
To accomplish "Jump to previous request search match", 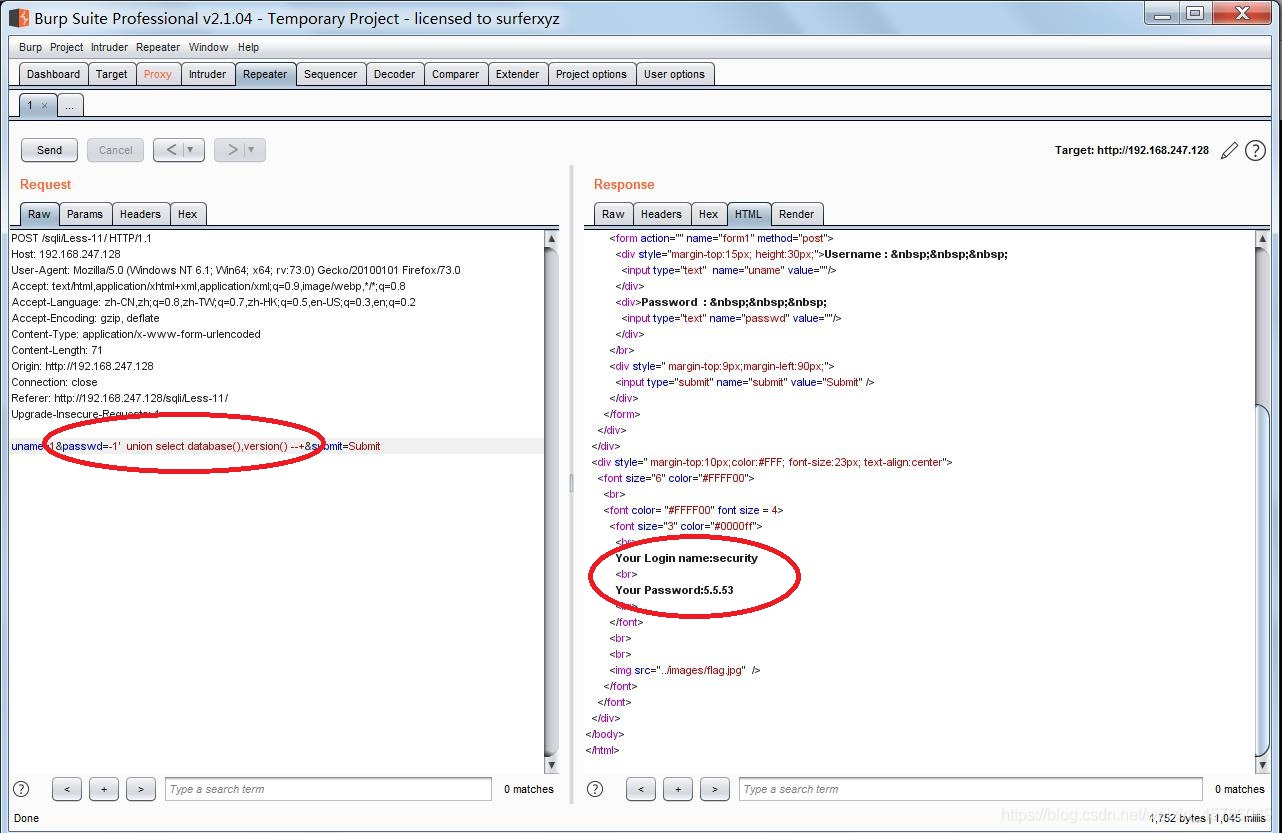I will click(x=66, y=789).
